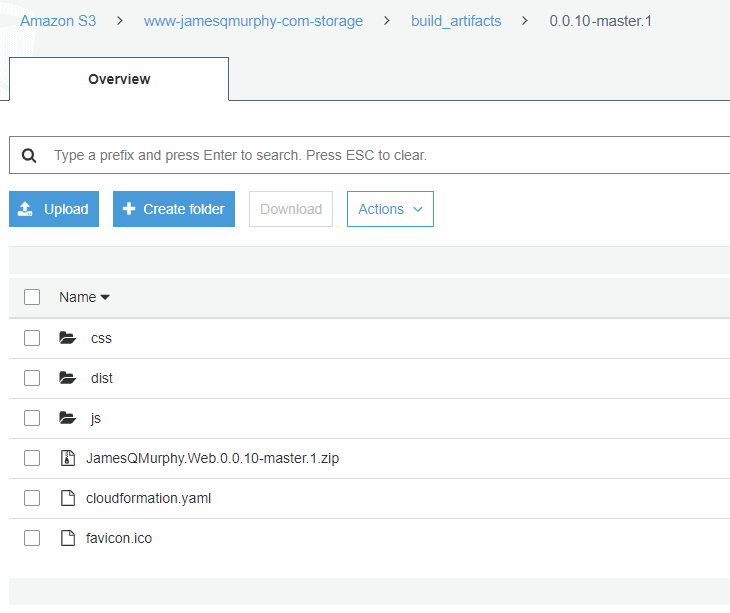Select the cloudformation.yaml checkbox

pos(32,498)
